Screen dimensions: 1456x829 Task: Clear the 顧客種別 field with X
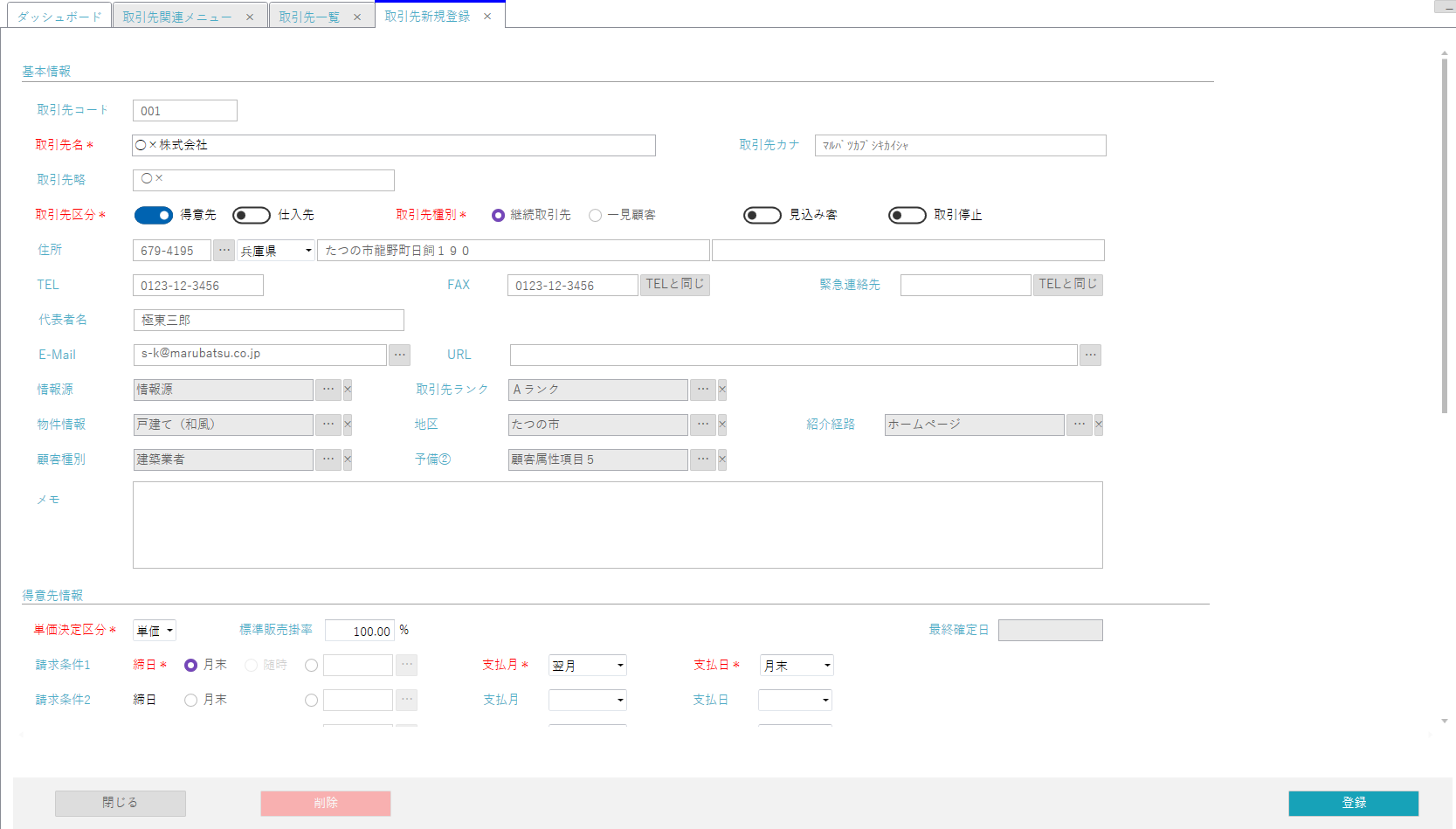pos(348,459)
